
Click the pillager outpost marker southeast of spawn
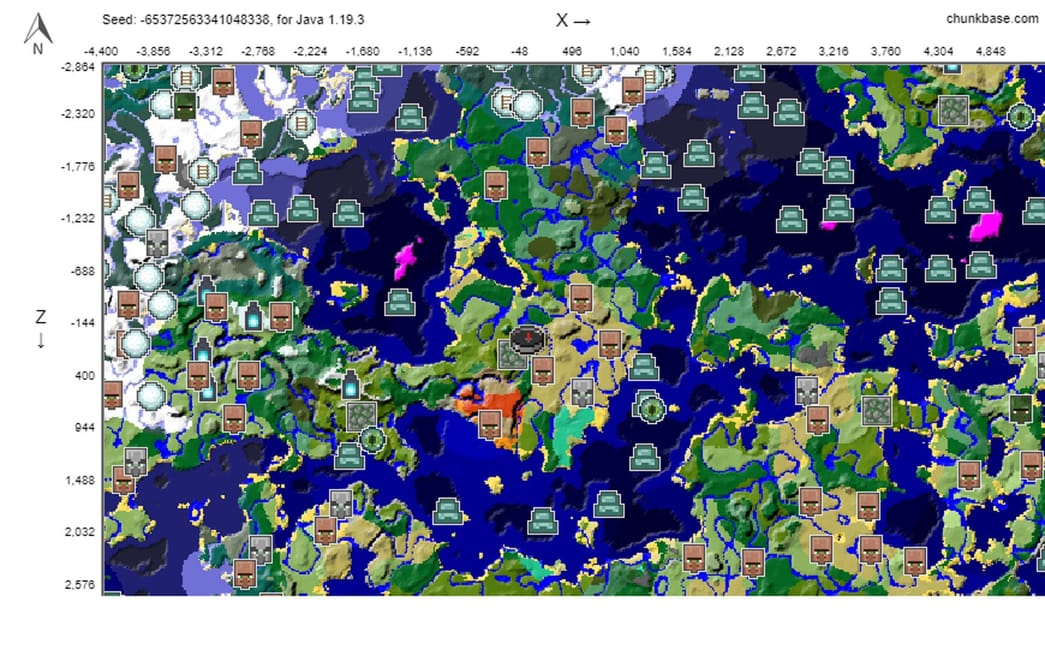[x=581, y=393]
